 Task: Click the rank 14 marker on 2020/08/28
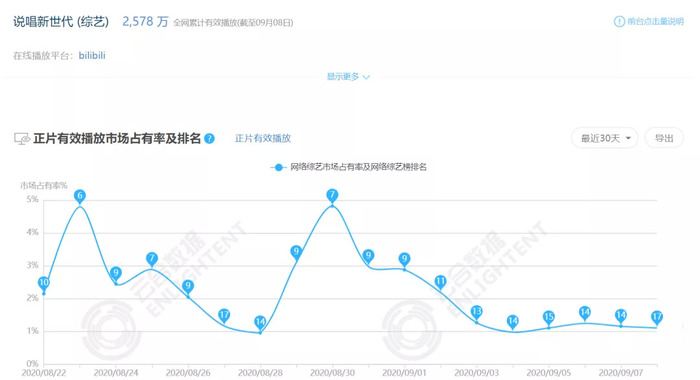(260, 322)
